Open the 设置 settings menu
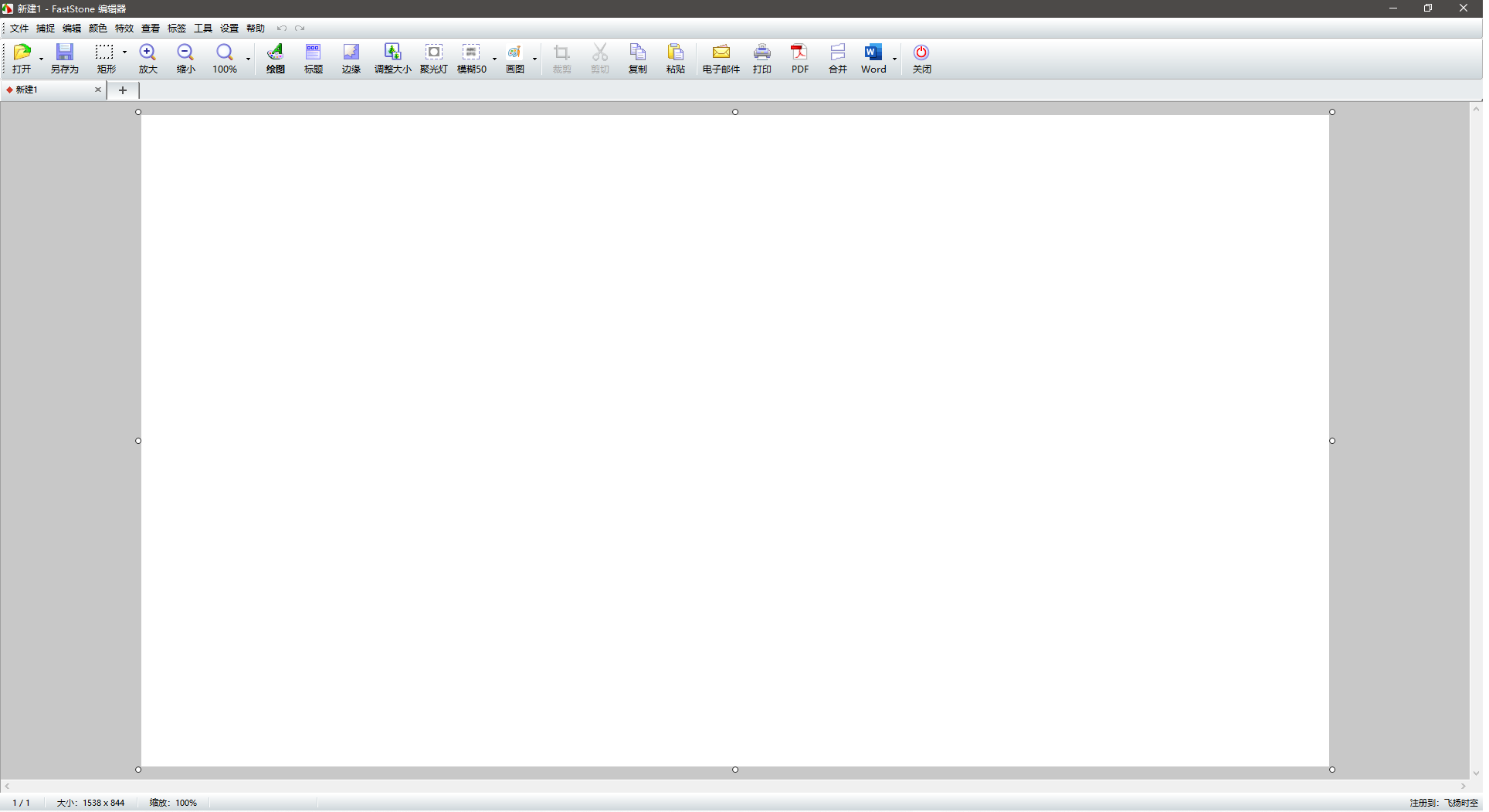This screenshot has width=1489, height=812. 229,29
